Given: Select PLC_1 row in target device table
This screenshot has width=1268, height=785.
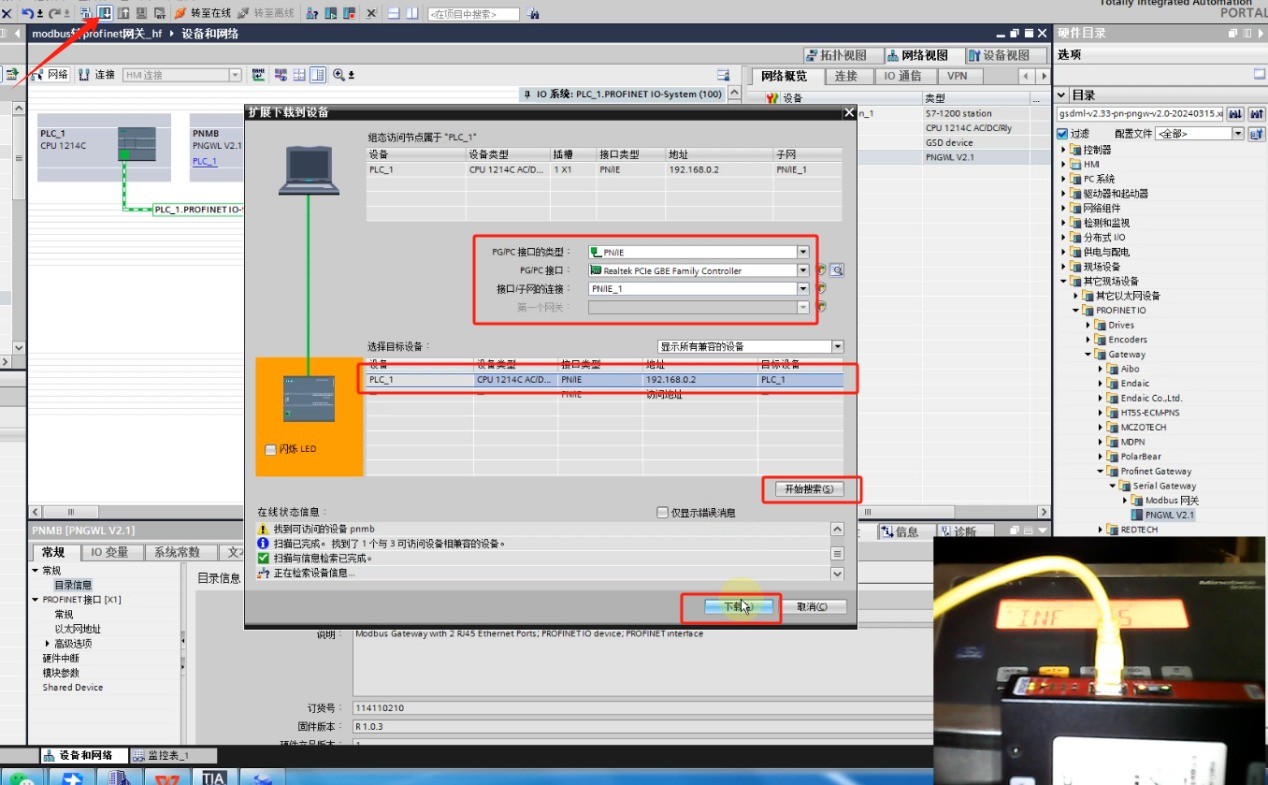Looking at the screenshot, I should (605, 380).
